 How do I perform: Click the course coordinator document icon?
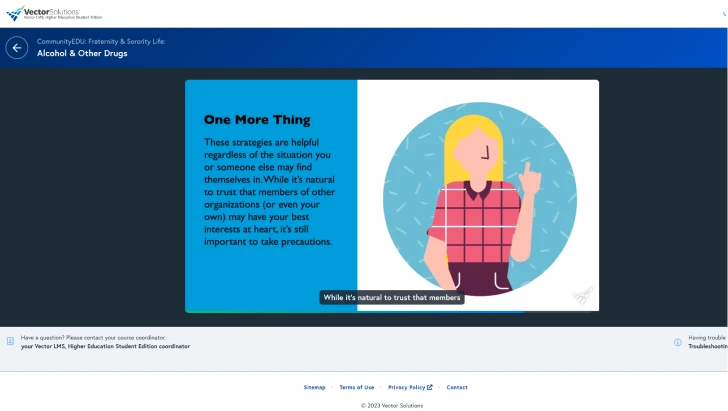(10, 341)
